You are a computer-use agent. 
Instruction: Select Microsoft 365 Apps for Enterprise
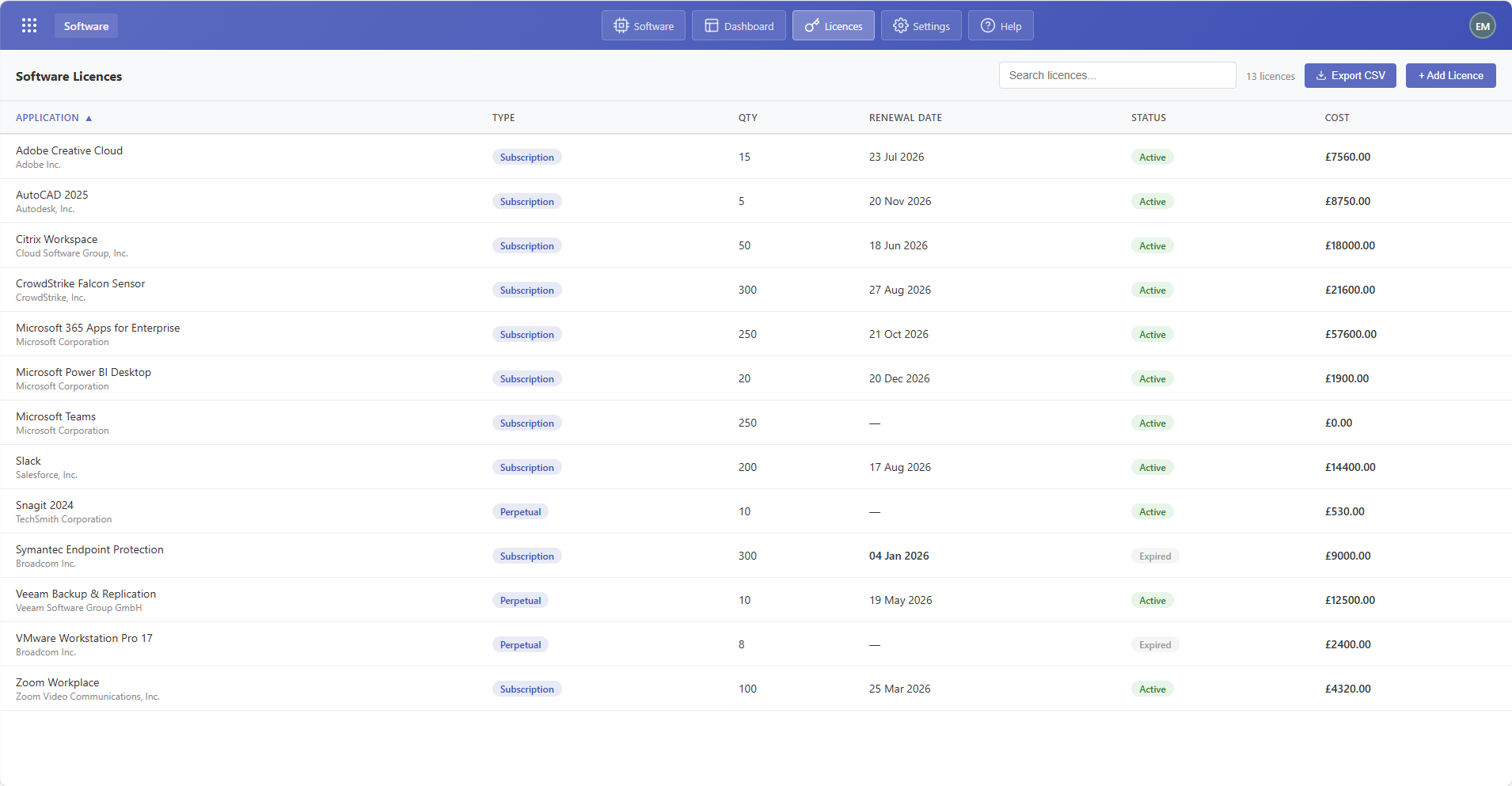98,328
